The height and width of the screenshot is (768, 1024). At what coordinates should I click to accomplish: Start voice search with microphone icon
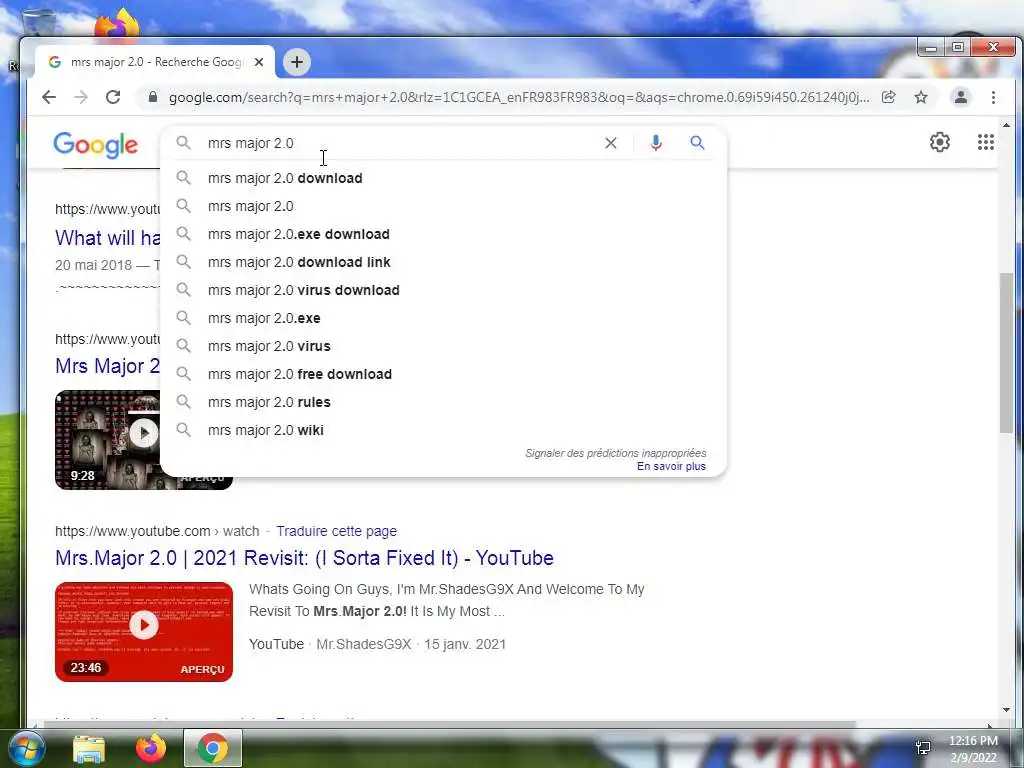pyautogui.click(x=656, y=143)
